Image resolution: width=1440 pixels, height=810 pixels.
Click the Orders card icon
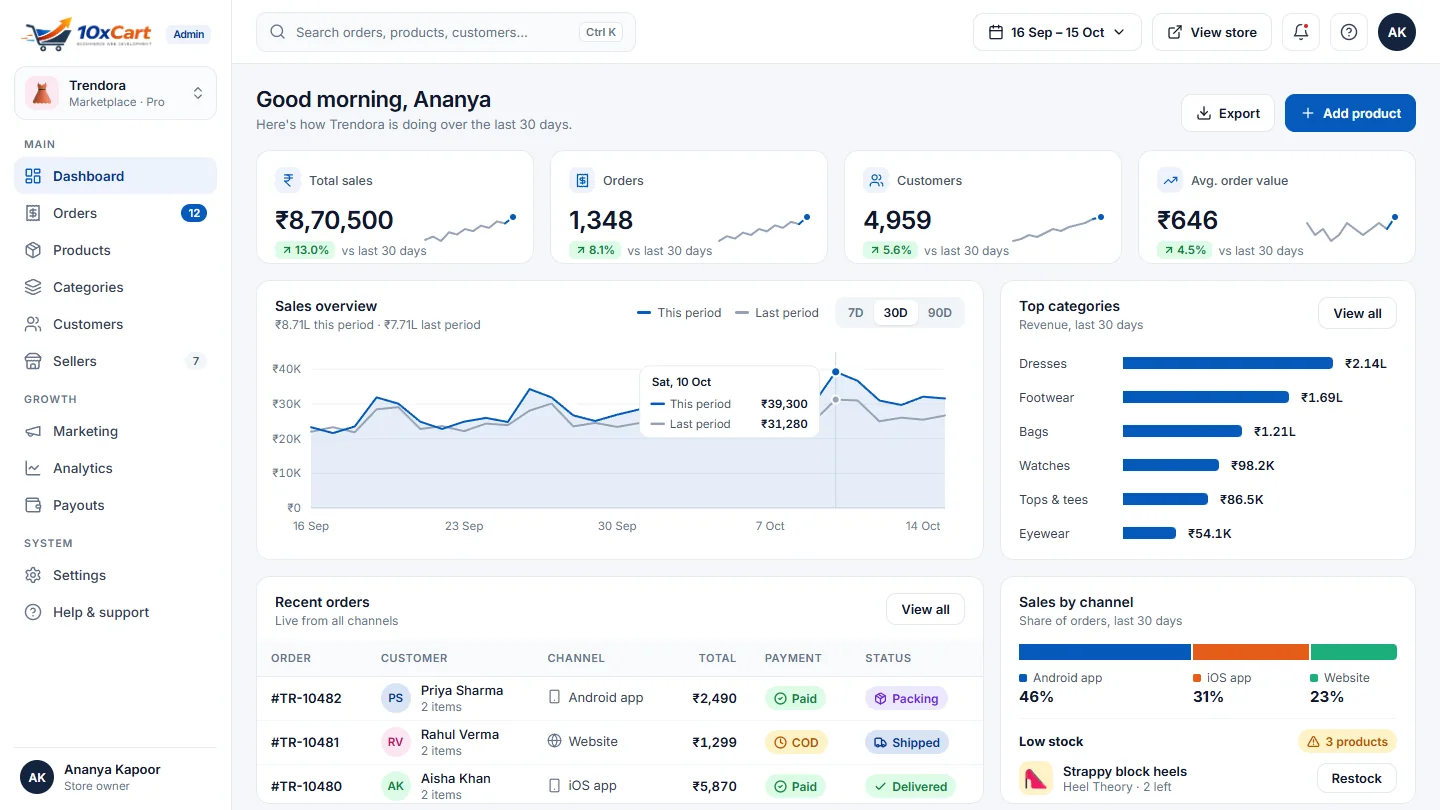coord(582,180)
